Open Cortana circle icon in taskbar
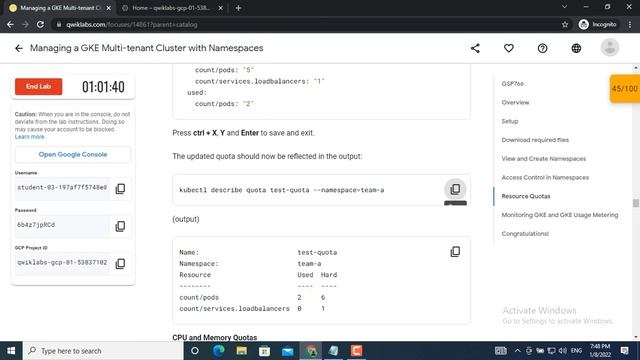The width and height of the screenshot is (640, 360). click(x=195, y=351)
